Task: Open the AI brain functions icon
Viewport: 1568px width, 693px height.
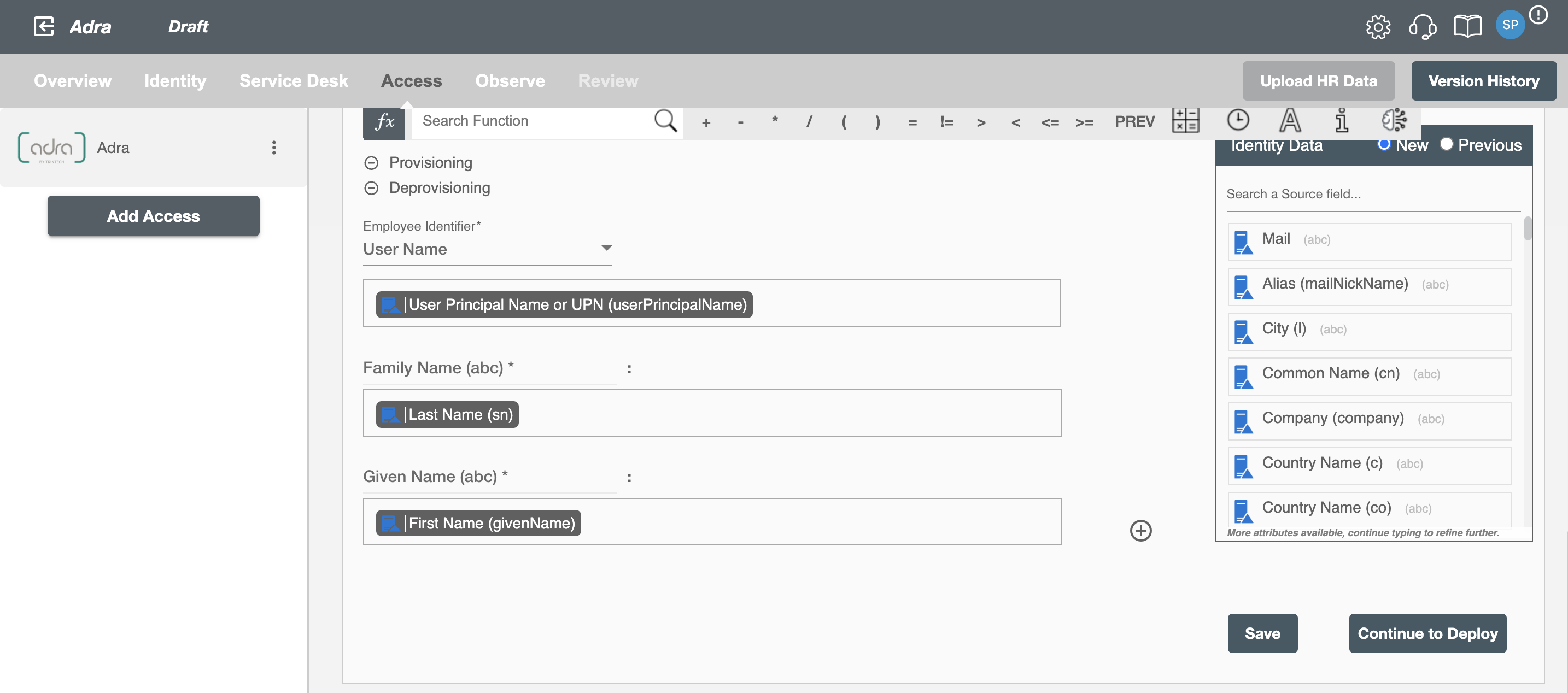Action: click(1394, 120)
